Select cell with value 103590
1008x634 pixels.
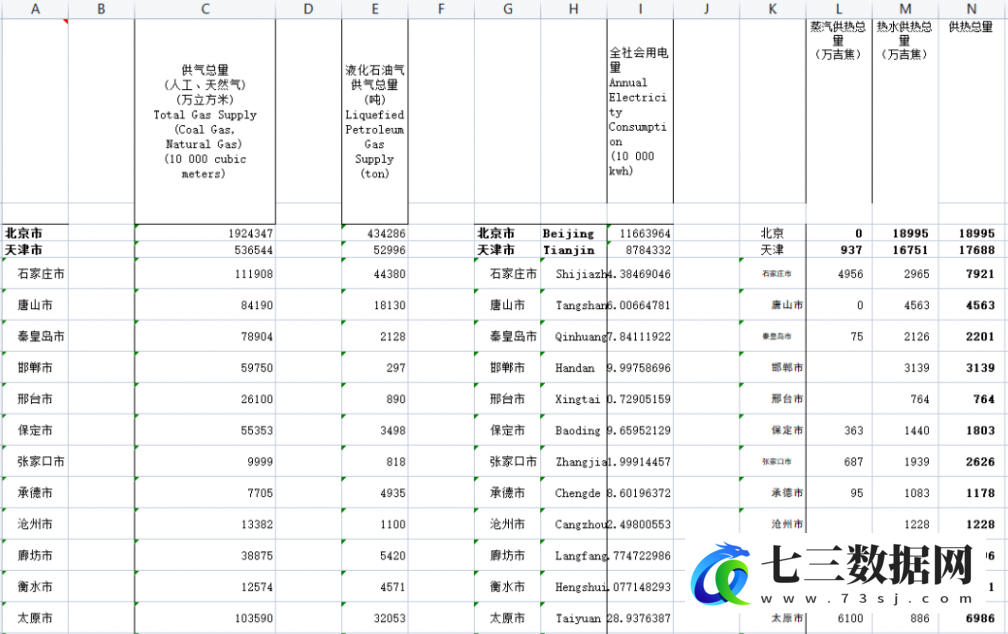(x=205, y=618)
